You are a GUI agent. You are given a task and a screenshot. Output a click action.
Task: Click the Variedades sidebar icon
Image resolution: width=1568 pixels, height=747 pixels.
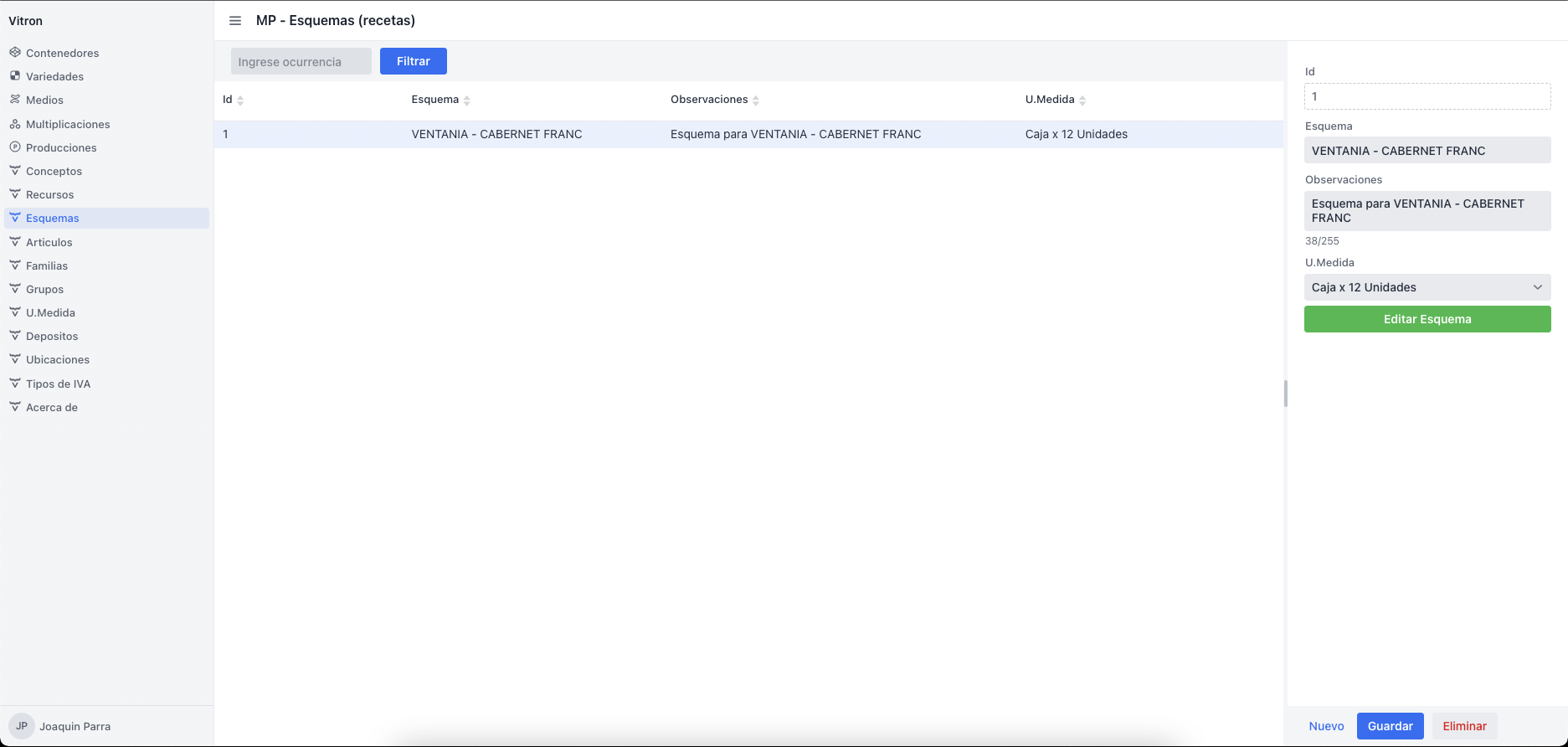[15, 75]
